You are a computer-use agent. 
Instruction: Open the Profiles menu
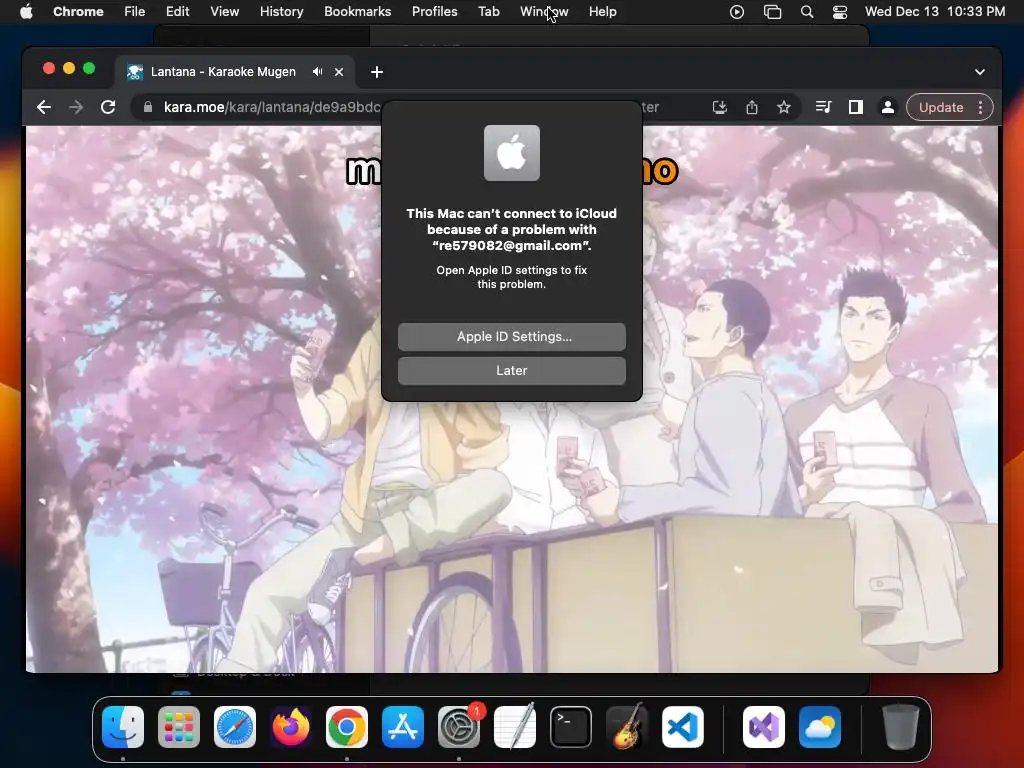coord(434,12)
